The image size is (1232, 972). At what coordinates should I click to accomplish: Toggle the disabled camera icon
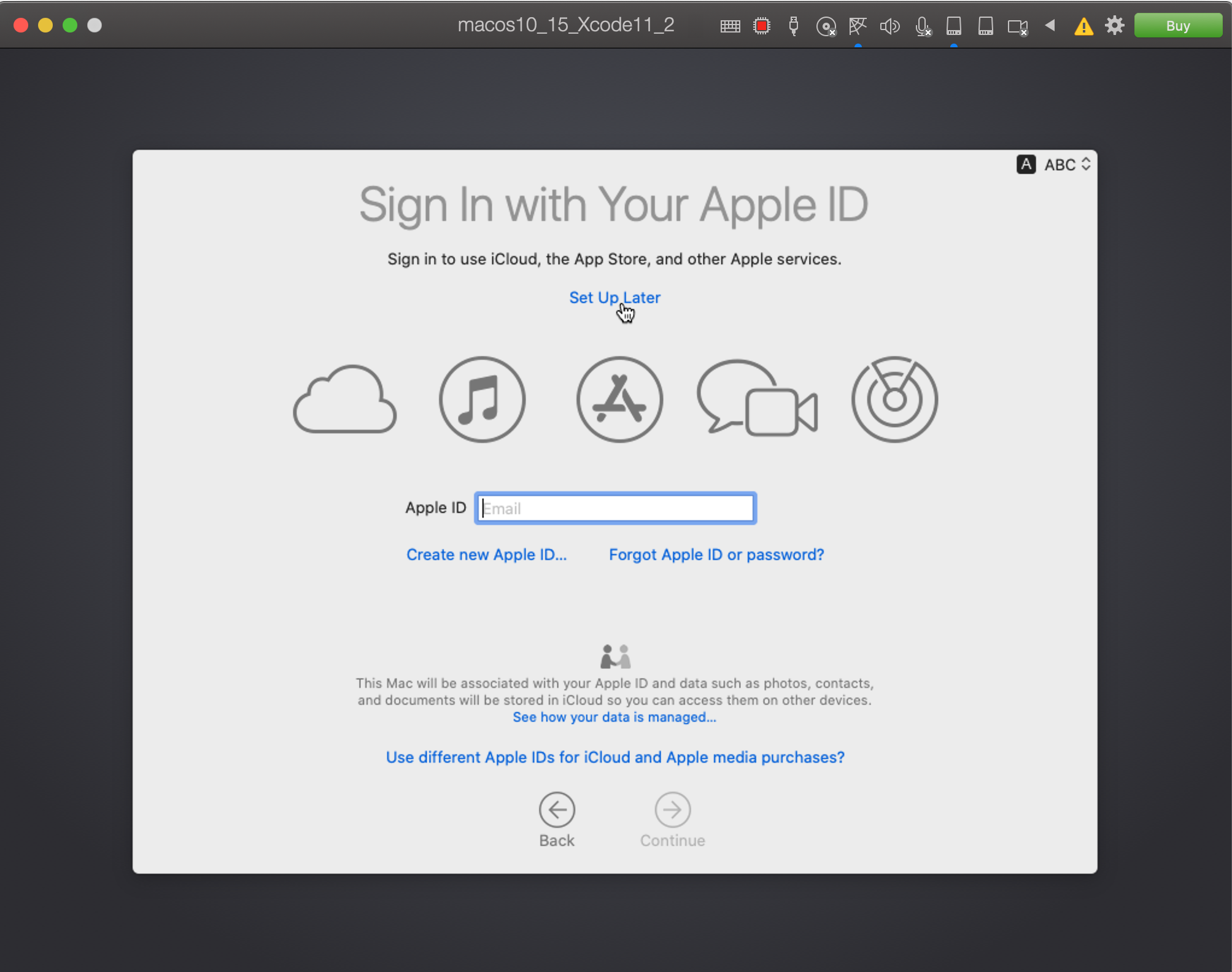point(1017,26)
